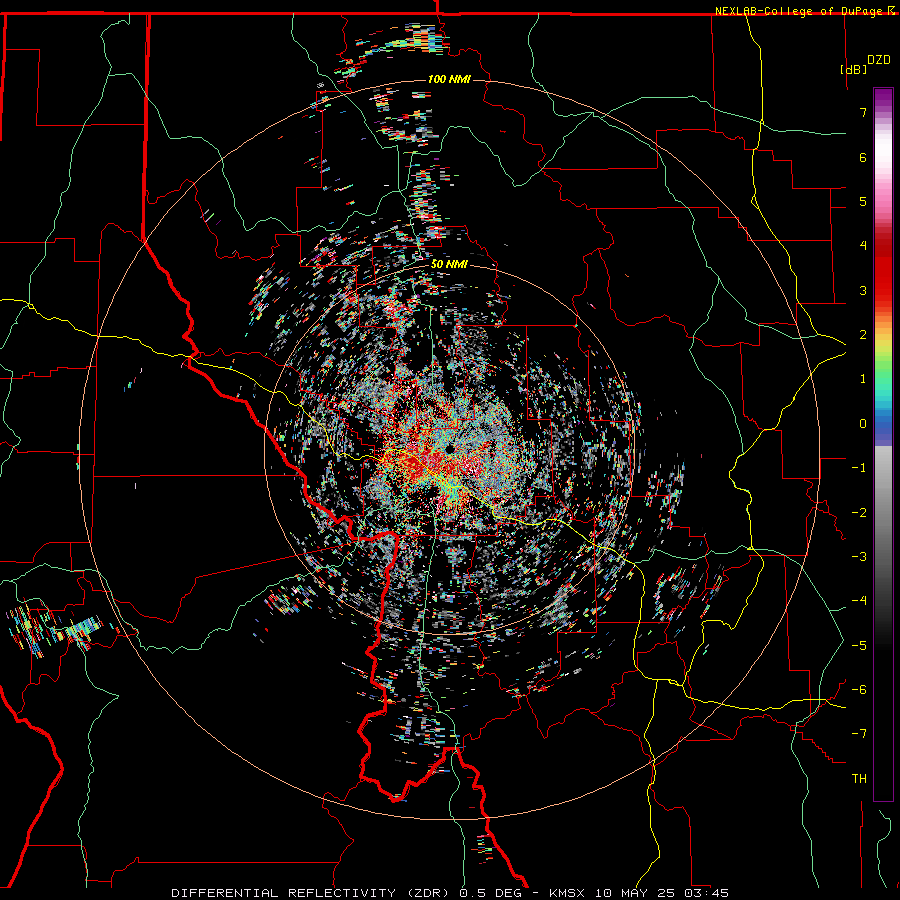The height and width of the screenshot is (900, 900).
Task: Click the black radar site dot at center
Action: [x=449, y=448]
